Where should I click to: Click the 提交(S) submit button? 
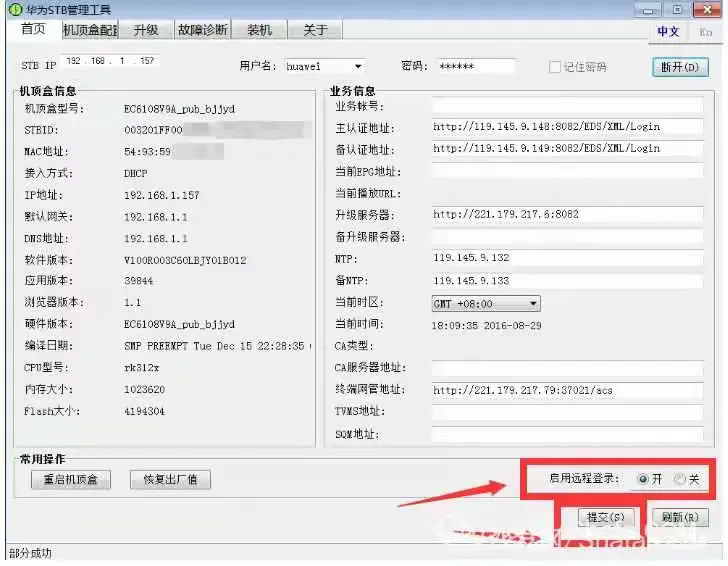606,517
